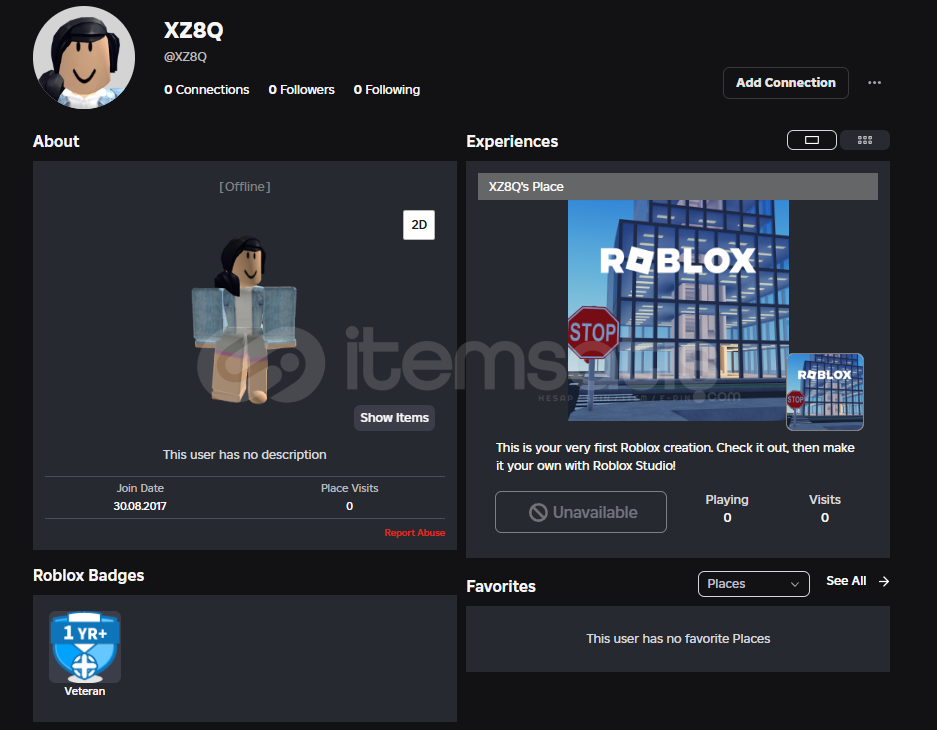
Task: Click the join date 30.08.2017
Action: click(140, 506)
